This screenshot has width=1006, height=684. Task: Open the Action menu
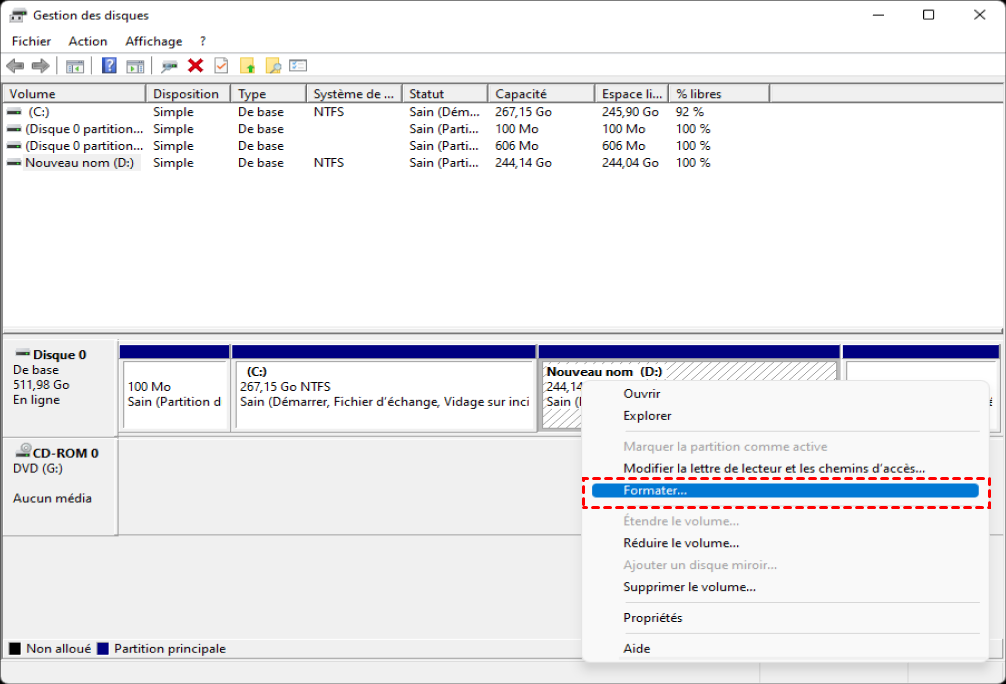pos(88,41)
